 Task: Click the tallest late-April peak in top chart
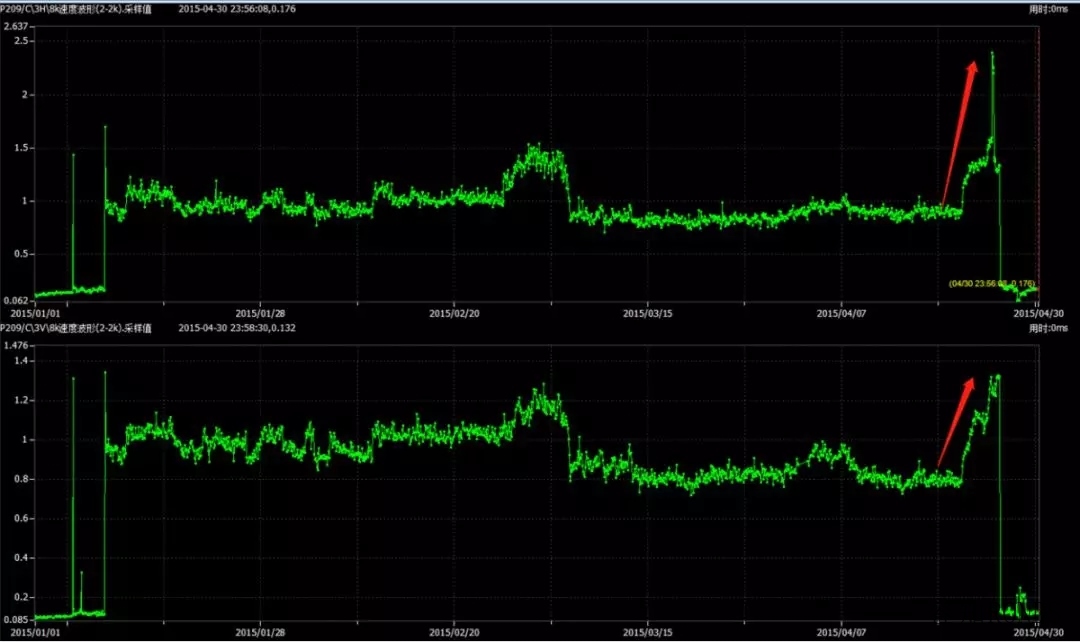(x=992, y=54)
